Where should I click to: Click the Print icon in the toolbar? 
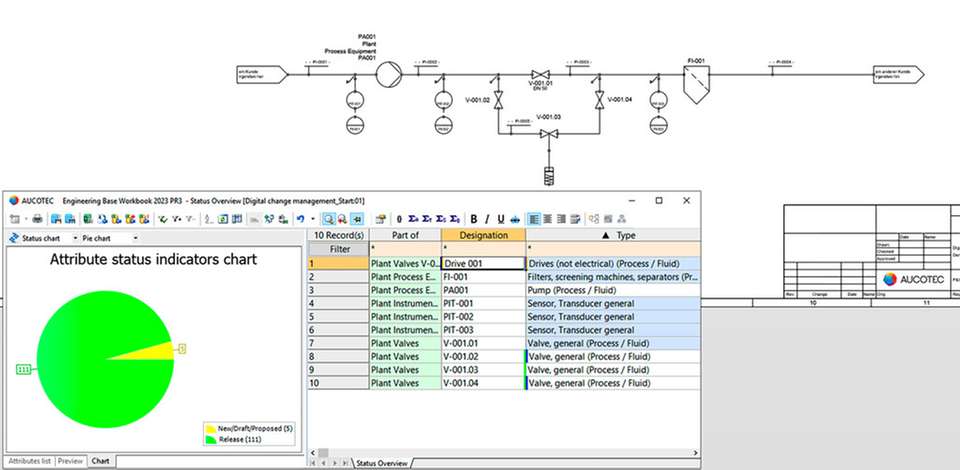(37, 218)
